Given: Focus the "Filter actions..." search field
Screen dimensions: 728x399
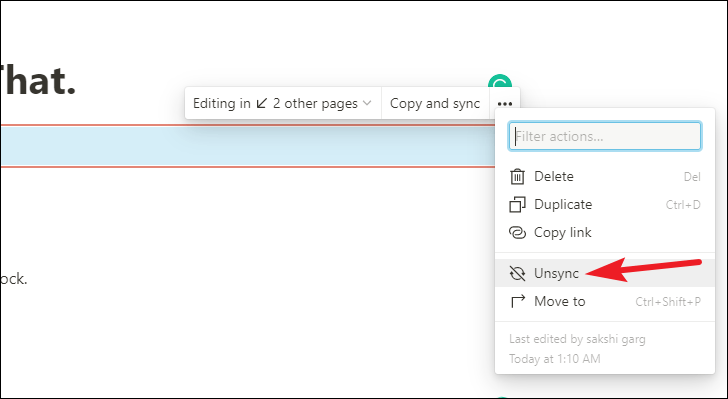Looking at the screenshot, I should (605, 136).
